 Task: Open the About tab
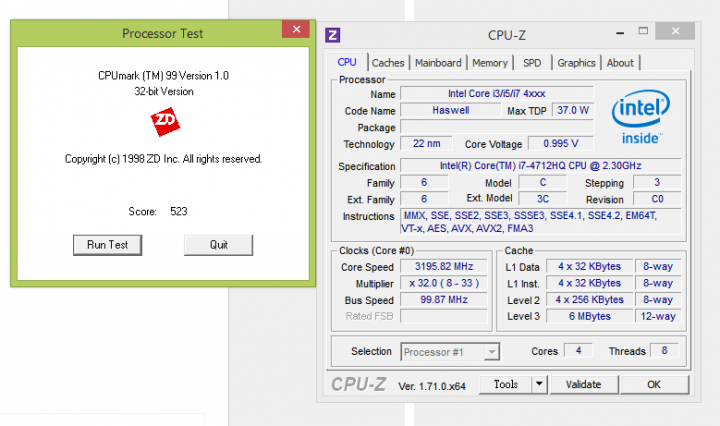tap(620, 63)
